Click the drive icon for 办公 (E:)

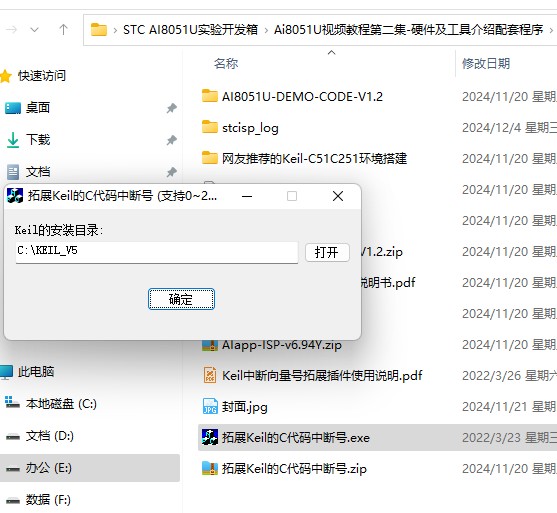(x=13, y=469)
